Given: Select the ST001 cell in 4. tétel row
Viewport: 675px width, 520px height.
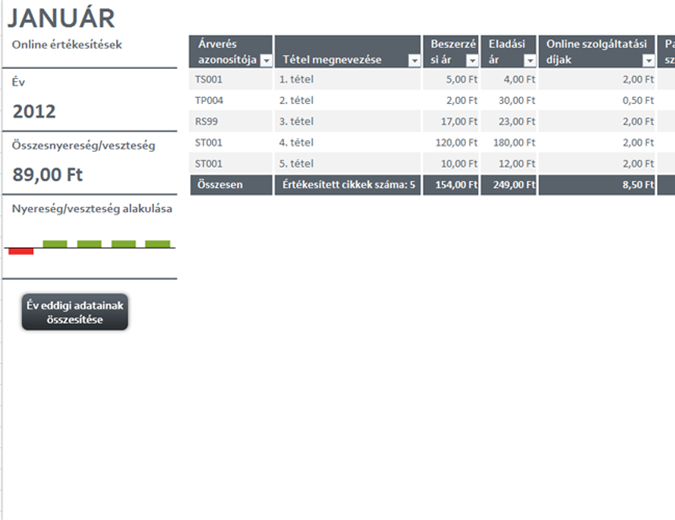Looking at the screenshot, I should 231,143.
